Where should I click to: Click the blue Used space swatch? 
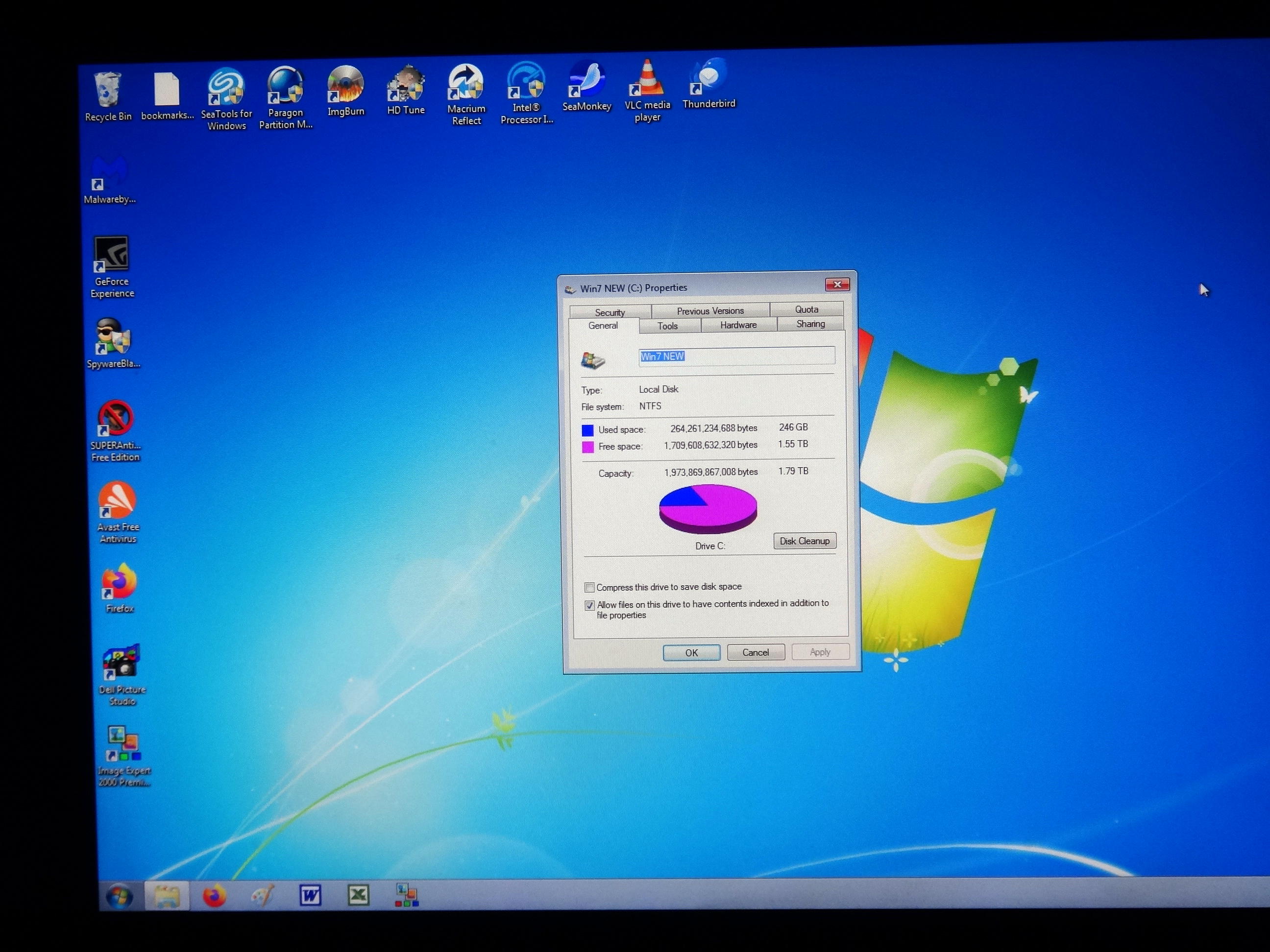587,430
